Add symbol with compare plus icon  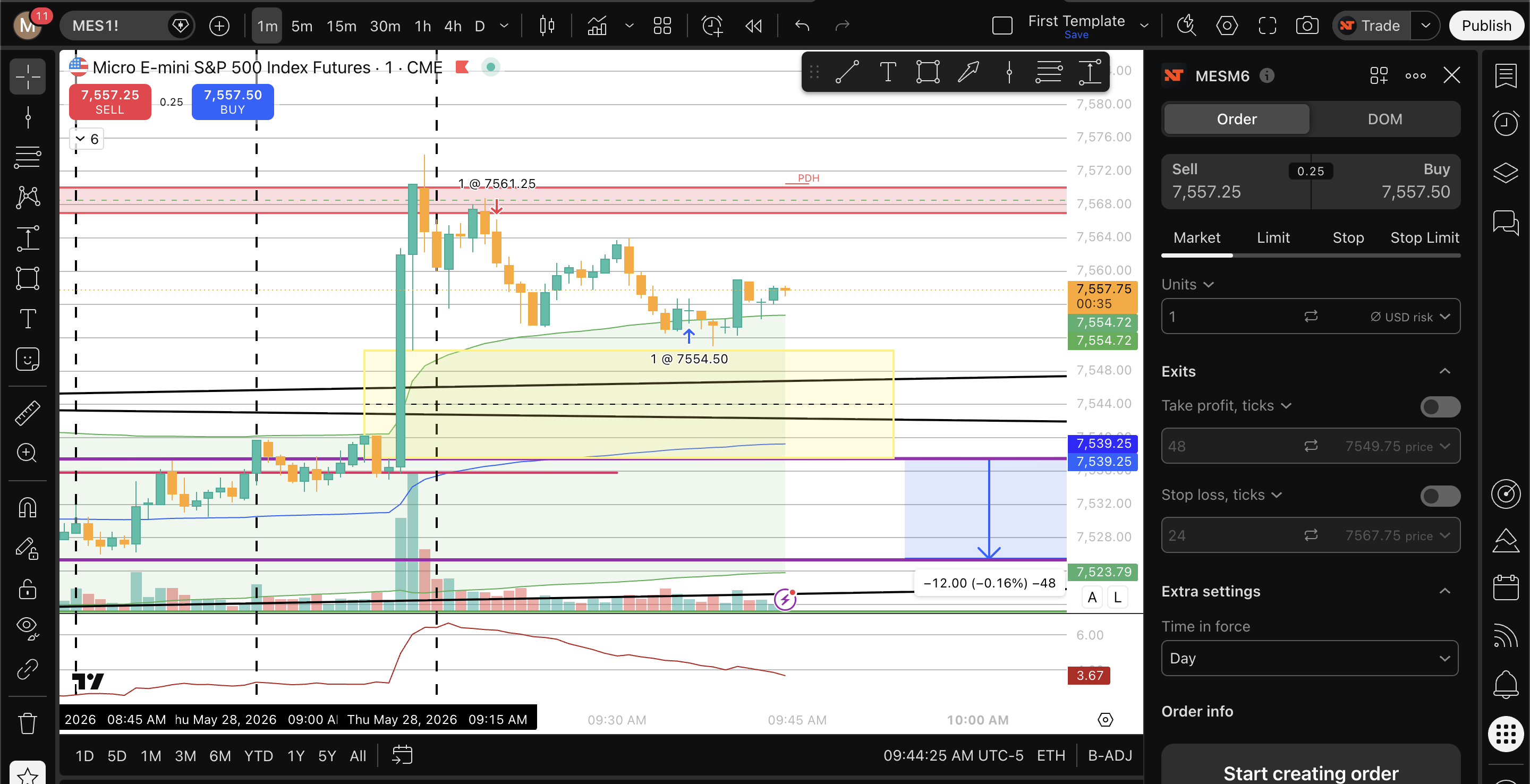pos(219,25)
